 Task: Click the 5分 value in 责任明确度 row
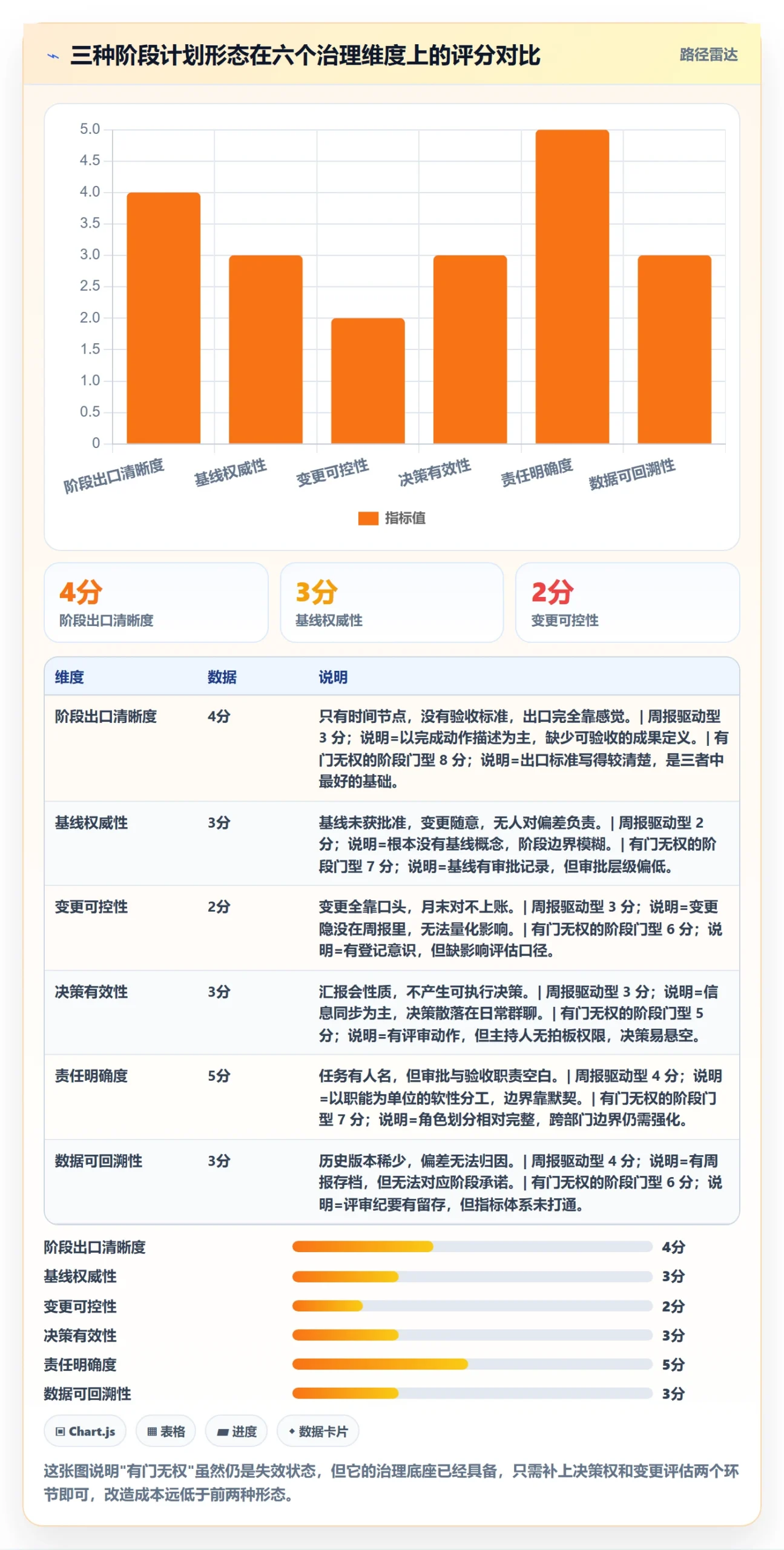[x=219, y=1075]
